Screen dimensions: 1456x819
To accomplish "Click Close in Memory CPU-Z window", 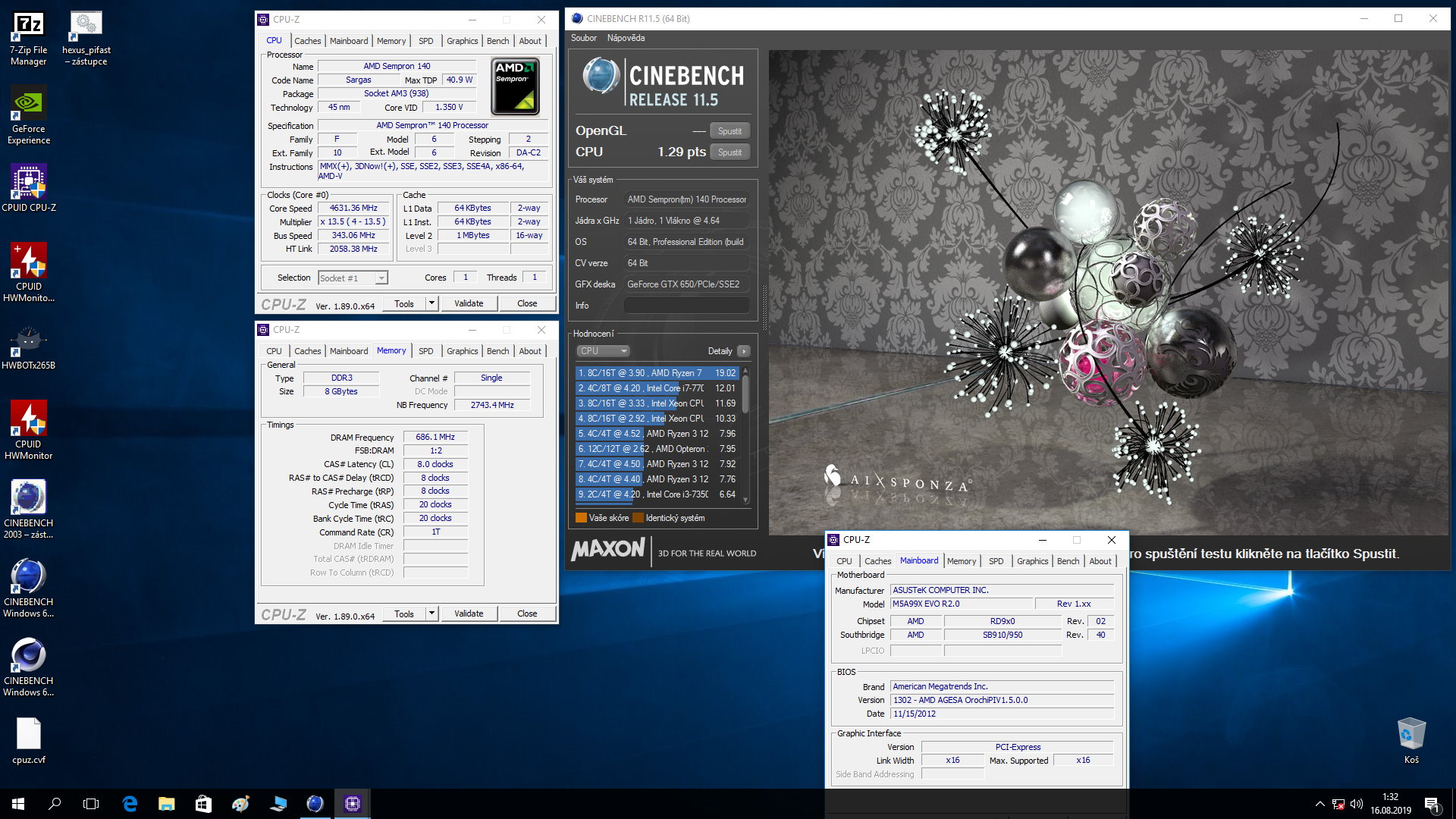I will click(x=527, y=613).
